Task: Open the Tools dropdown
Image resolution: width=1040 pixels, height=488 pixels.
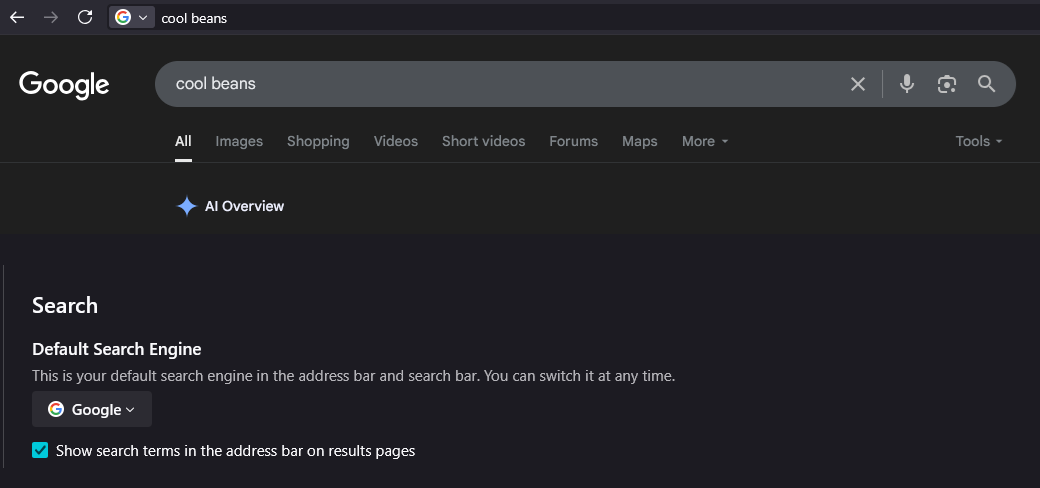Action: tap(978, 141)
